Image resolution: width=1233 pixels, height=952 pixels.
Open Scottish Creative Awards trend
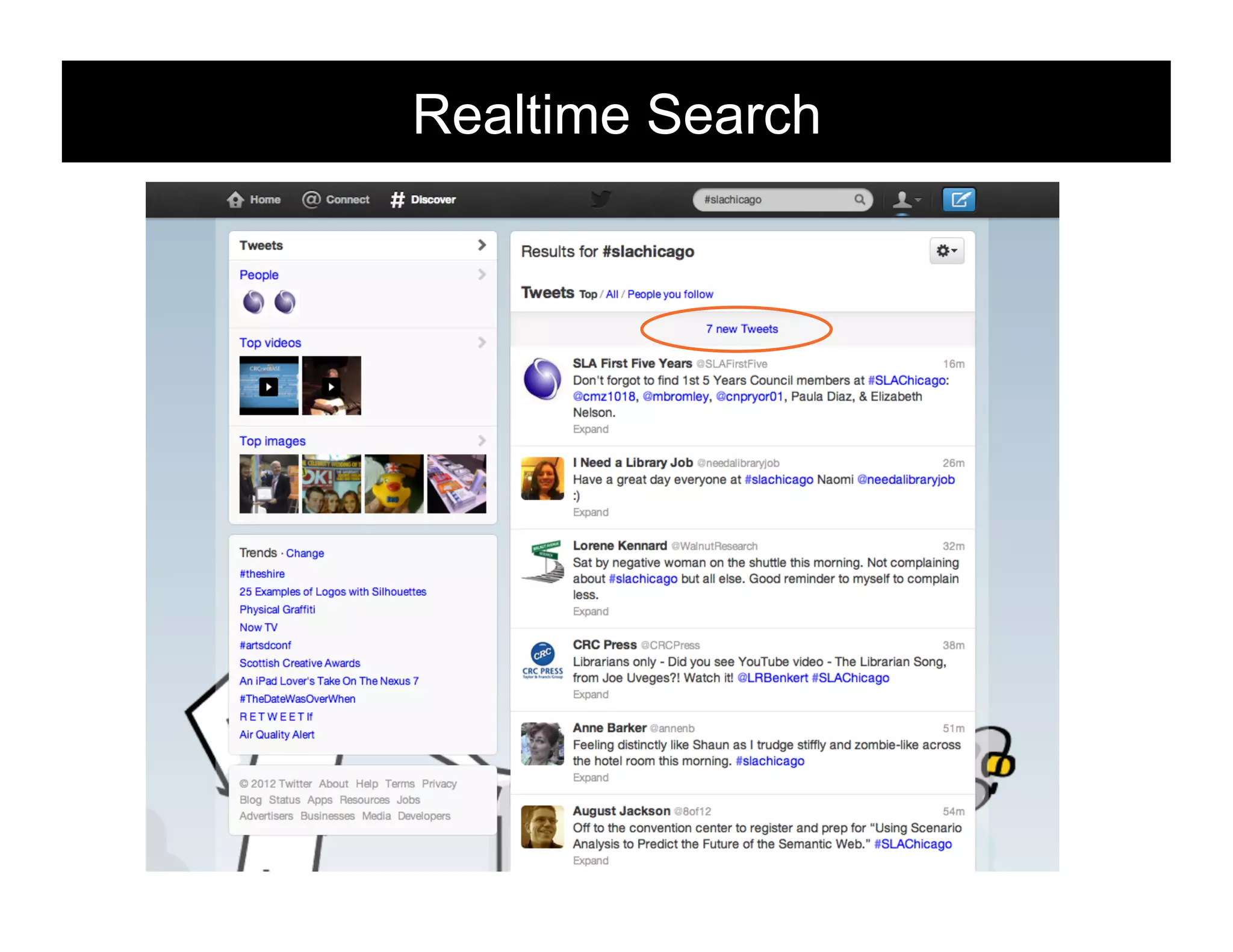click(300, 663)
